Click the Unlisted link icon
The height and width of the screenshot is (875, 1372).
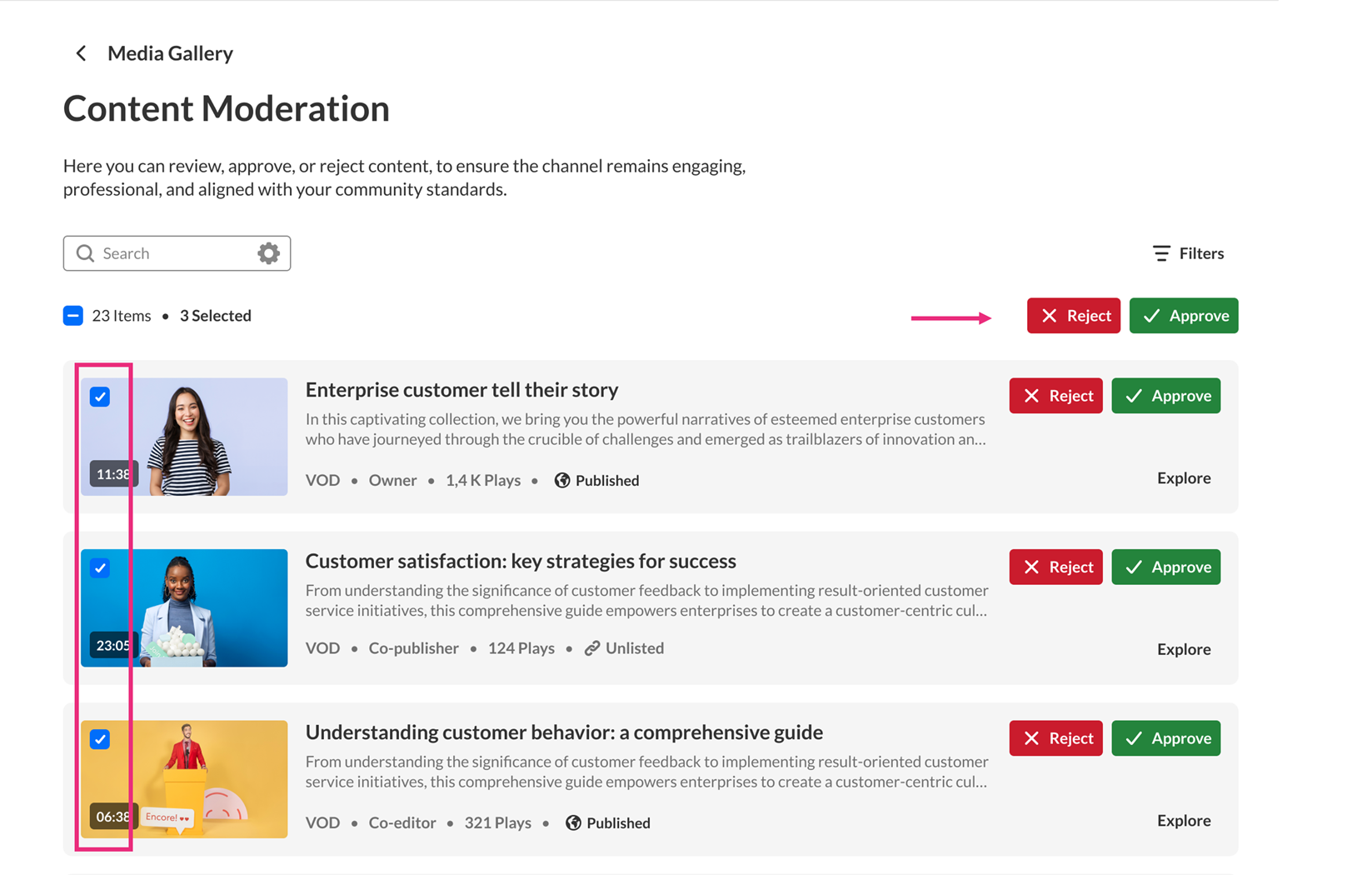point(592,648)
